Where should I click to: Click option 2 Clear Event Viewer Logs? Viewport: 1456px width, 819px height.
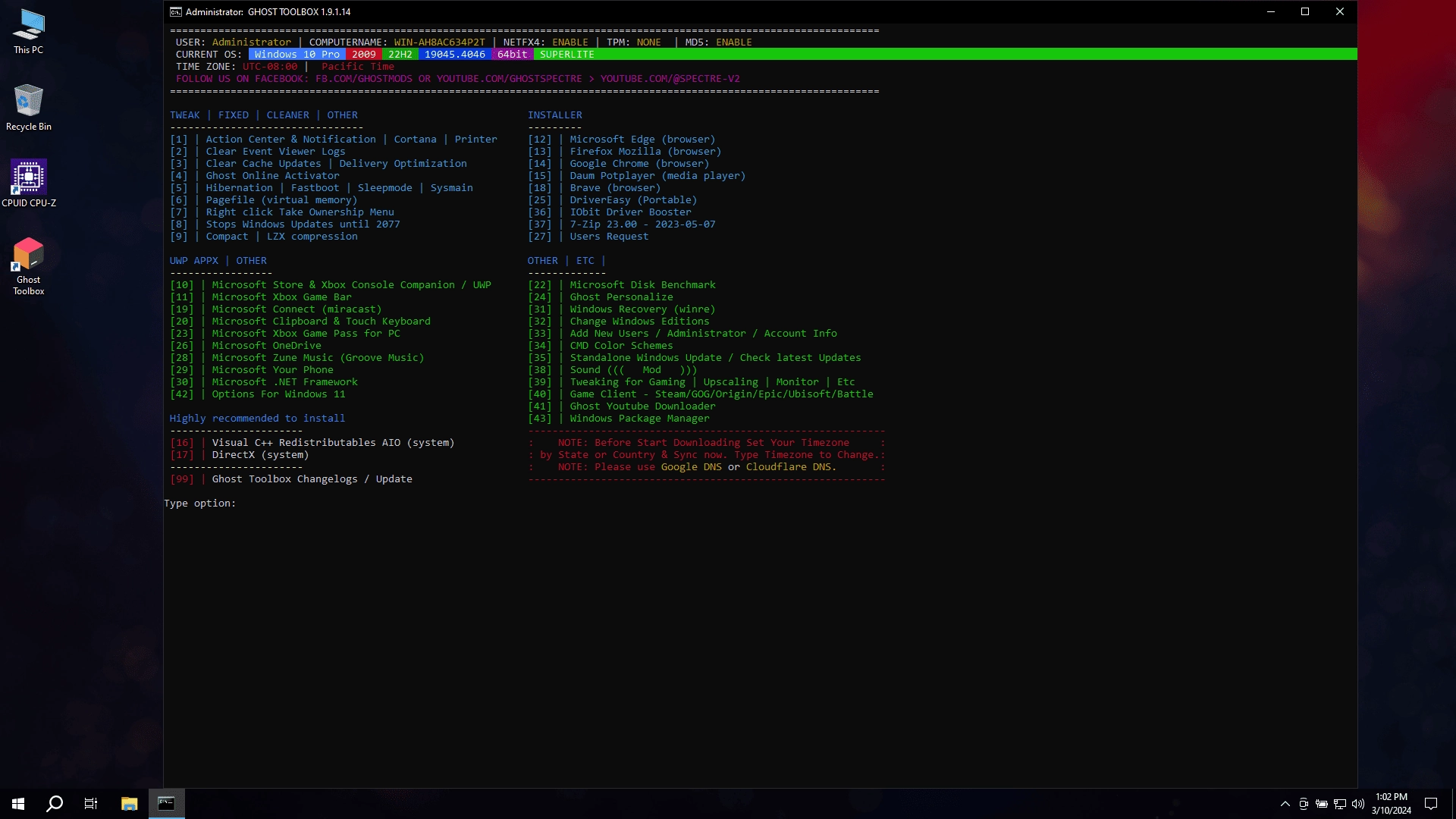[258, 152]
